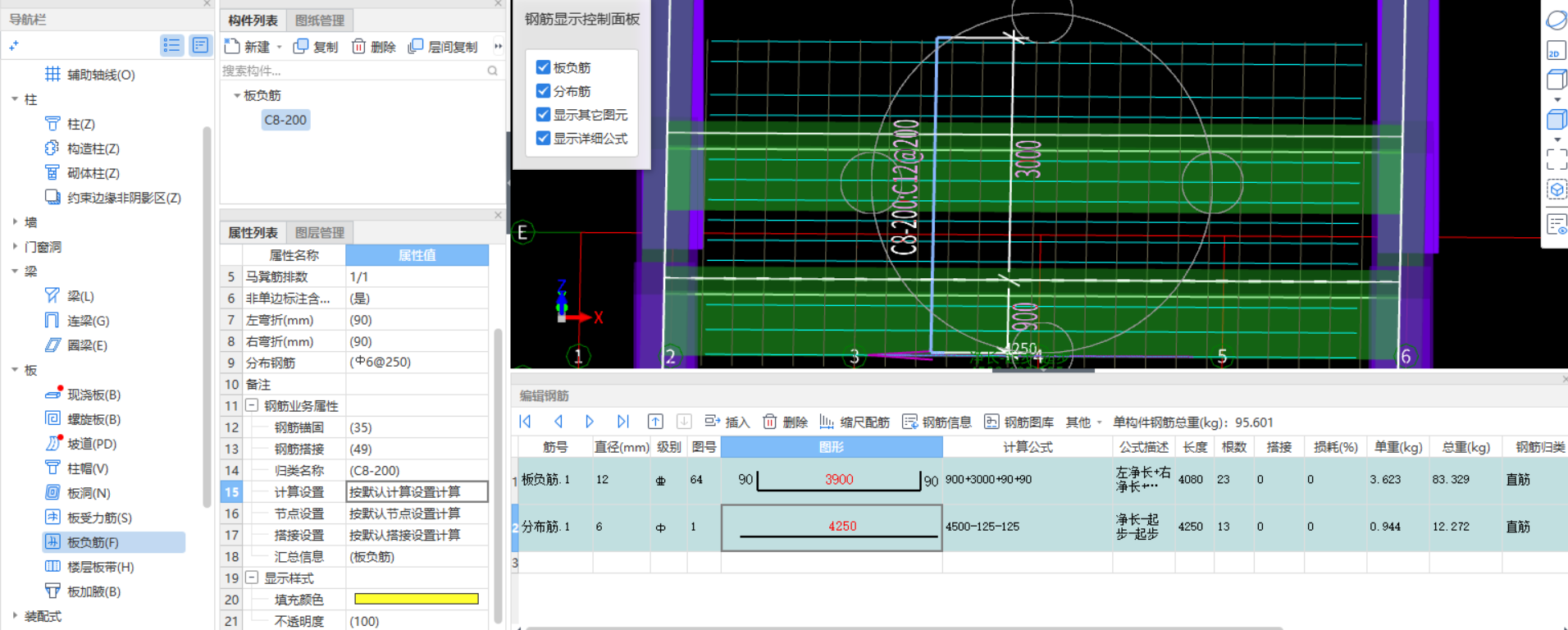
Task: Toggle 显示其它图元 checkbox
Action: (543, 115)
